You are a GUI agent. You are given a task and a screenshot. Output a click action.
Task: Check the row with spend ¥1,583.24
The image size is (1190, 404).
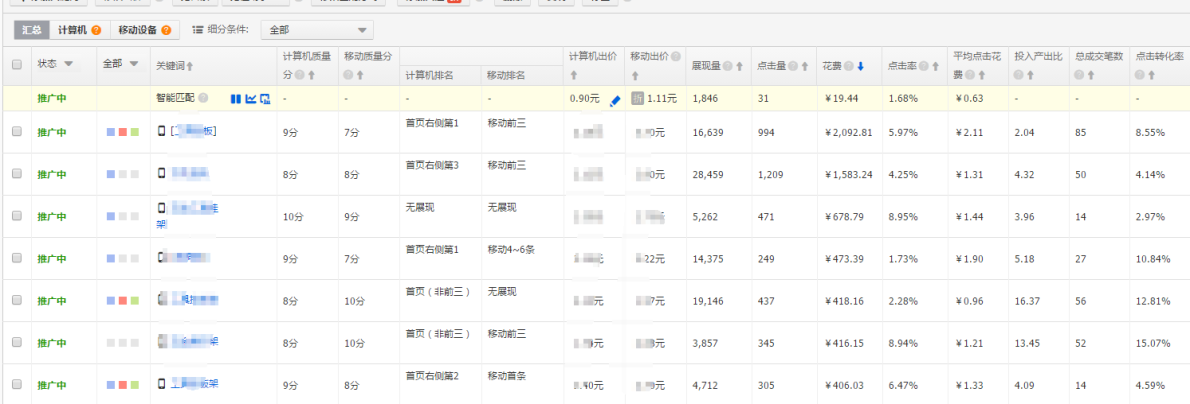coord(17,174)
